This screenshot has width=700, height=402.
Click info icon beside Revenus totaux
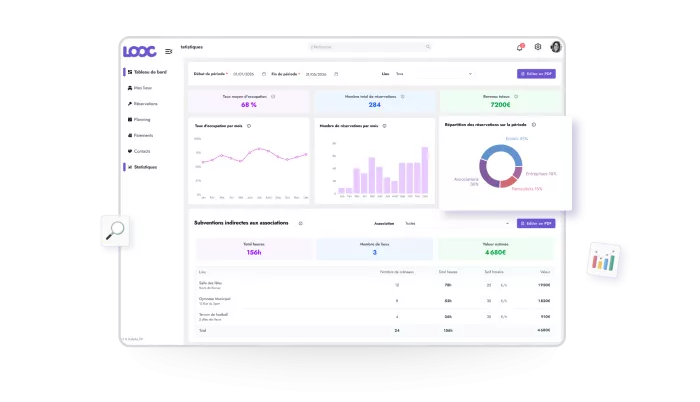(x=516, y=96)
